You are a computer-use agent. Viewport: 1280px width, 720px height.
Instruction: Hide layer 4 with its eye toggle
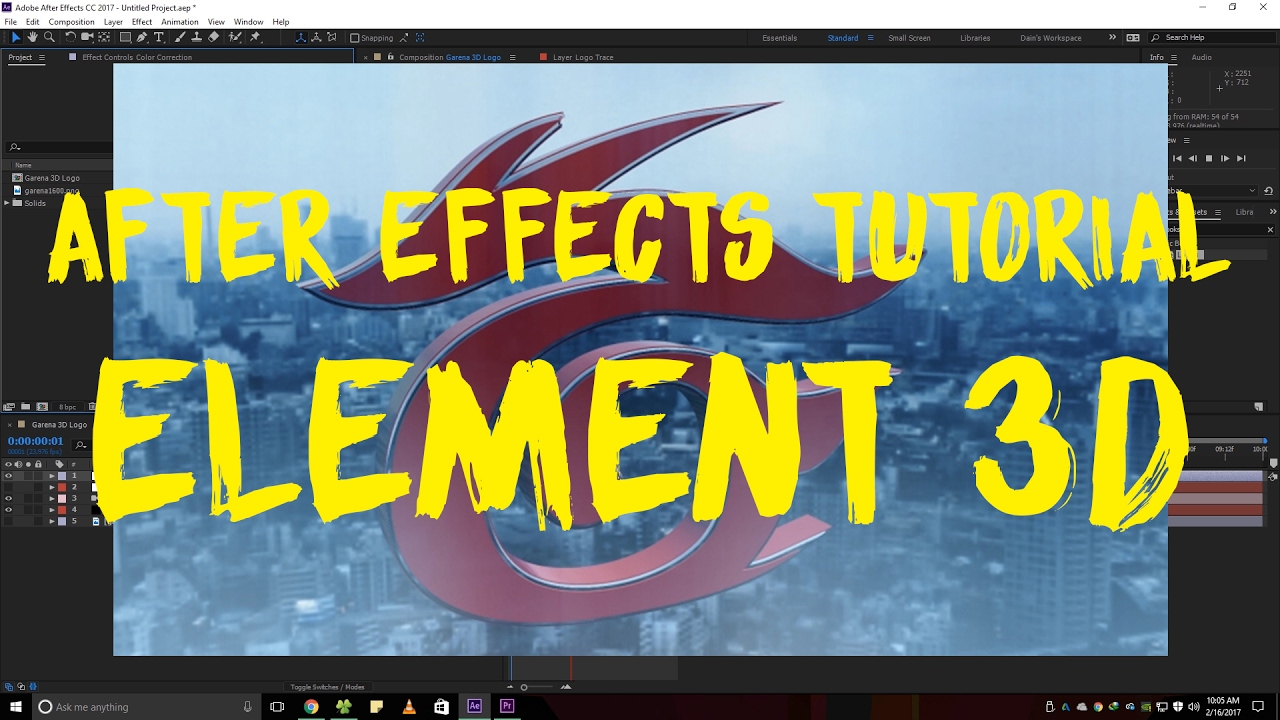point(8,509)
